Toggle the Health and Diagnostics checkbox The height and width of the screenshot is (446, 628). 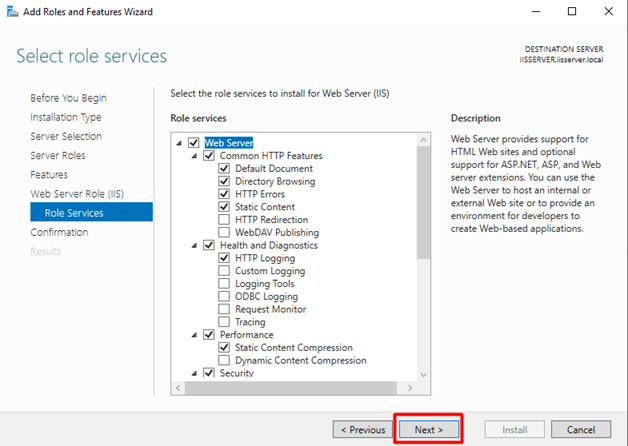pos(209,245)
